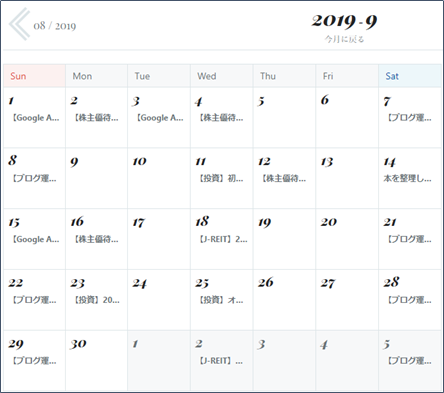The image size is (444, 393).
Task: Open the ブログ運 entry on September 7
Action: (x=409, y=118)
